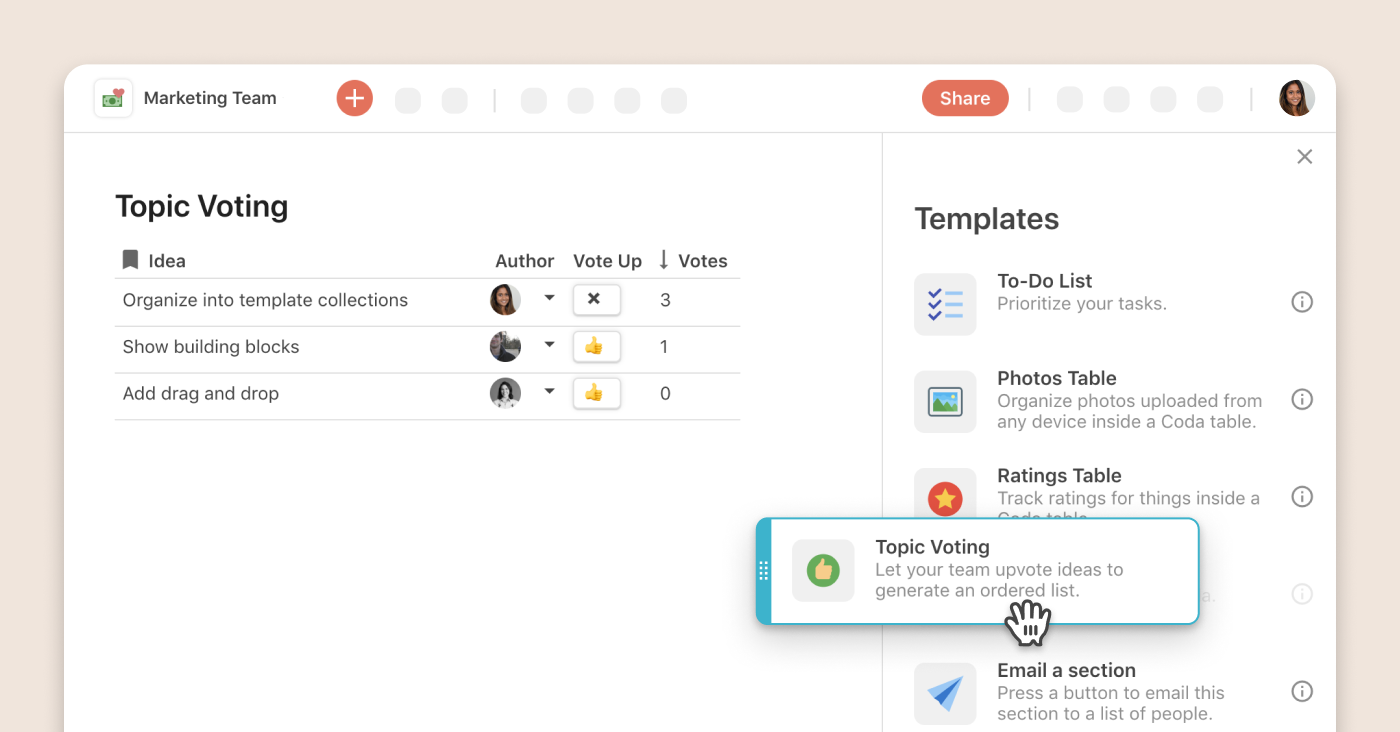Show info for the To-Do List template
The height and width of the screenshot is (732, 1400).
[1301, 302]
